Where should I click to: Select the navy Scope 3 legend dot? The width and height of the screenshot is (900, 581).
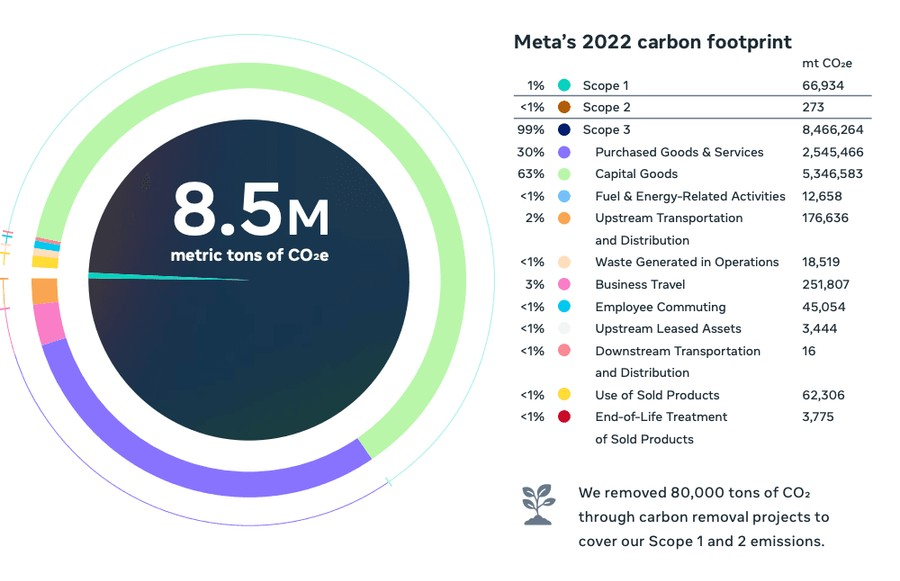pos(564,130)
